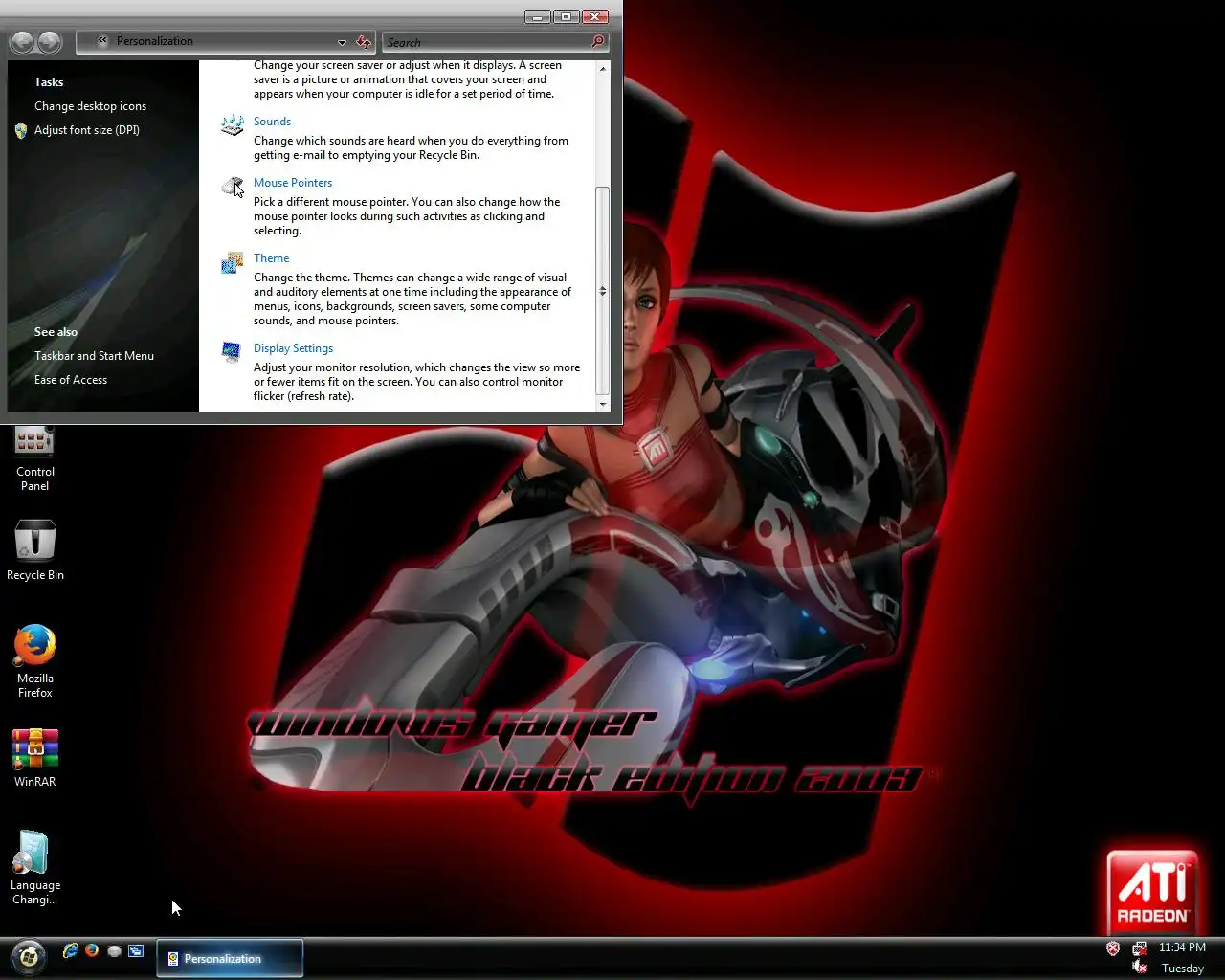Click the scrollbar down arrow

(602, 405)
